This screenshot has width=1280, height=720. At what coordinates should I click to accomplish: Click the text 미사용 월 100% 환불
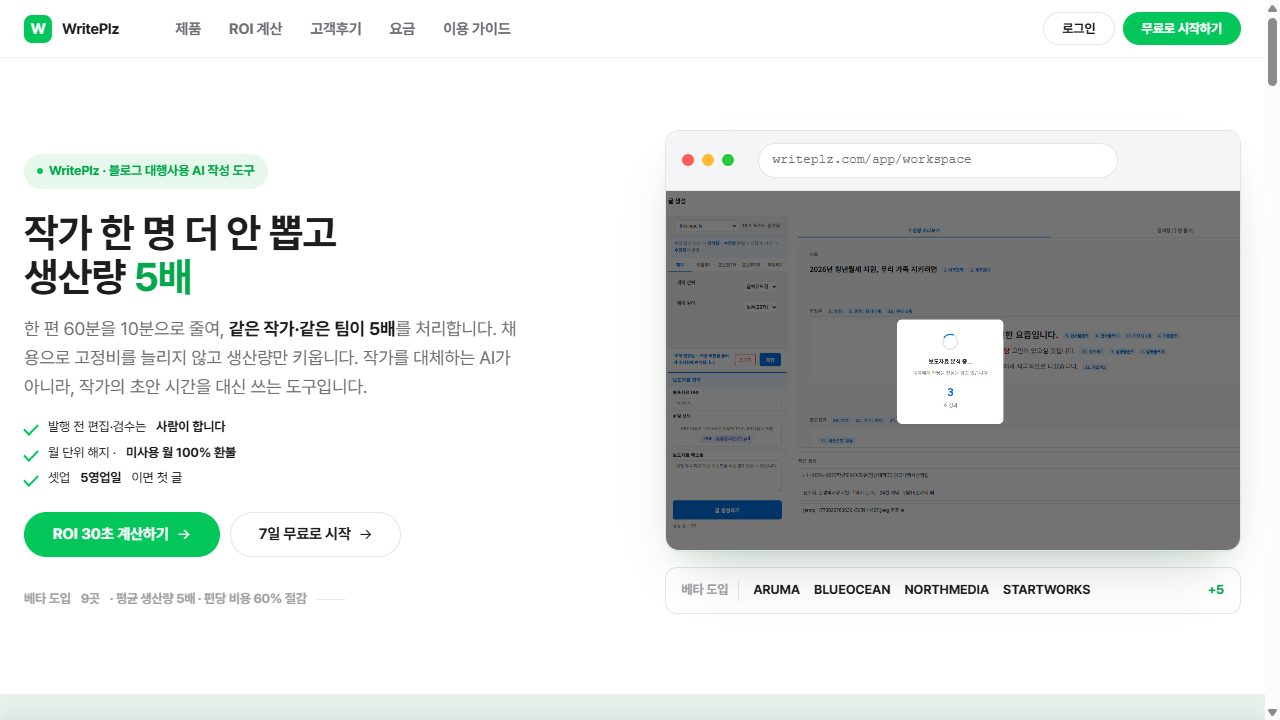(181, 452)
